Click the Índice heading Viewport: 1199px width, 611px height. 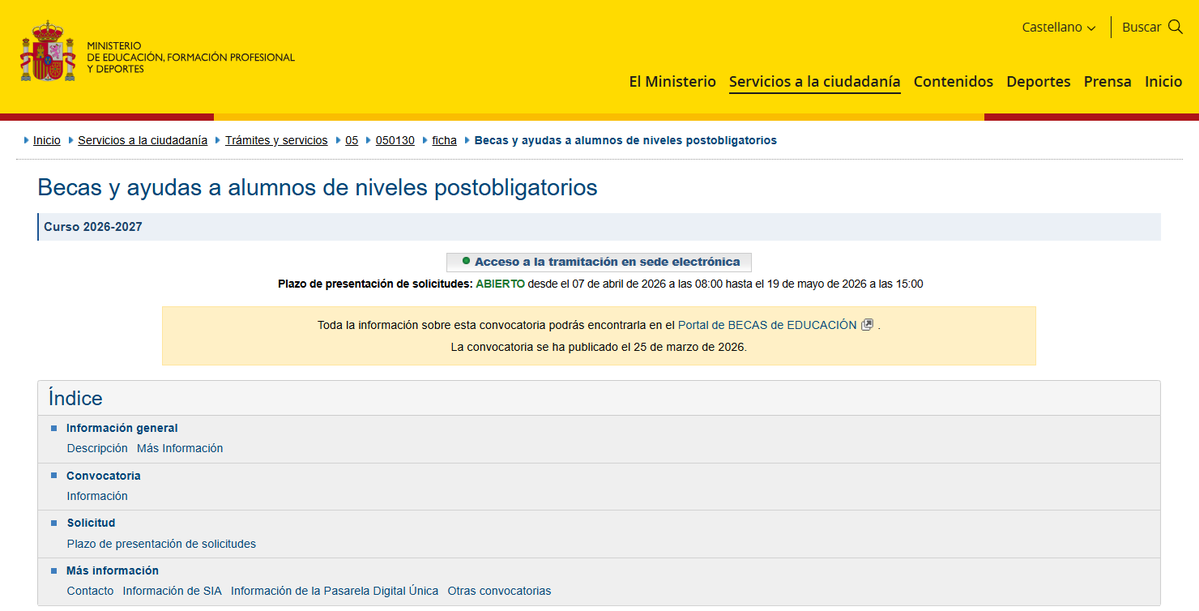(75, 398)
